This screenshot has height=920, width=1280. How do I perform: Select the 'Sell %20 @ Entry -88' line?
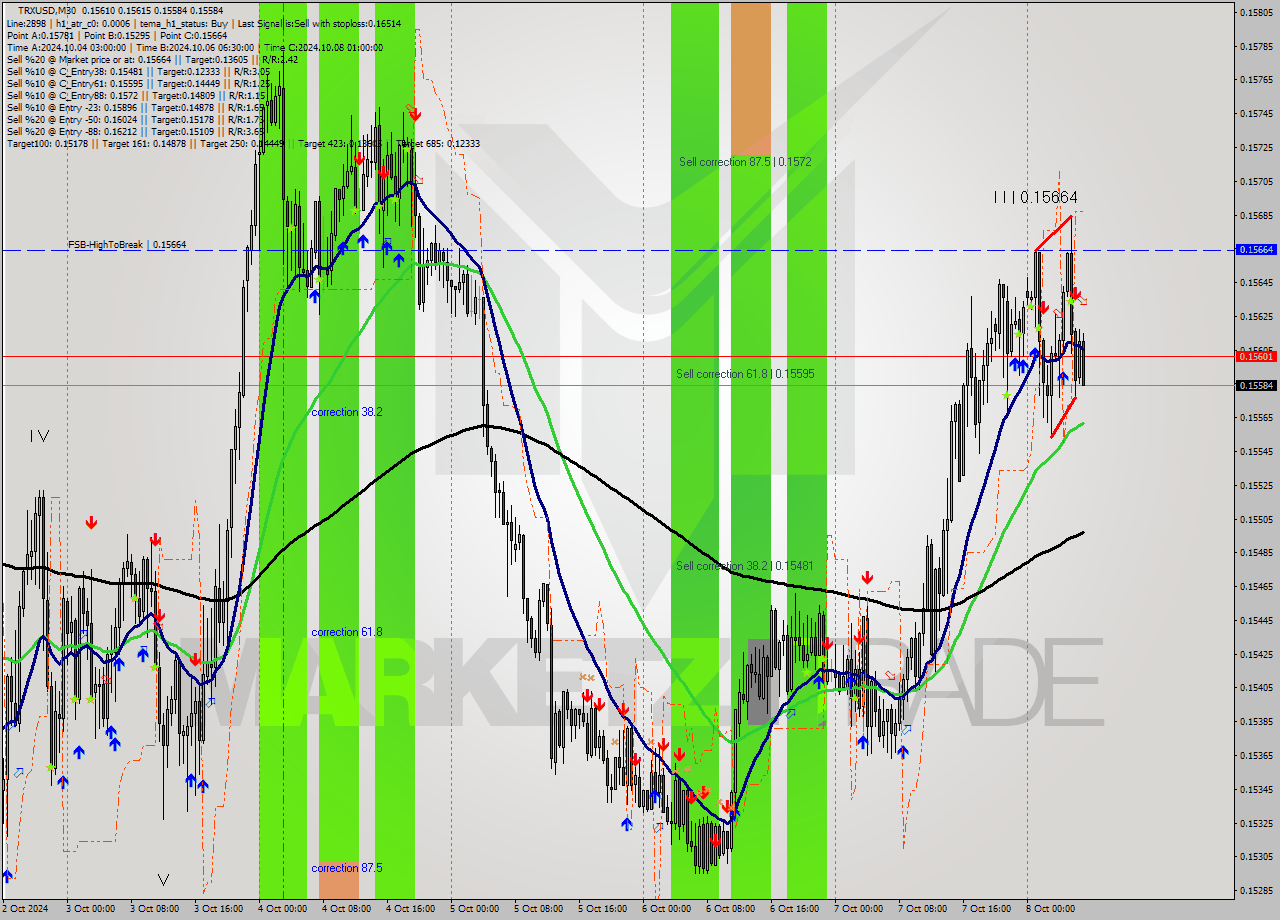click(x=135, y=131)
